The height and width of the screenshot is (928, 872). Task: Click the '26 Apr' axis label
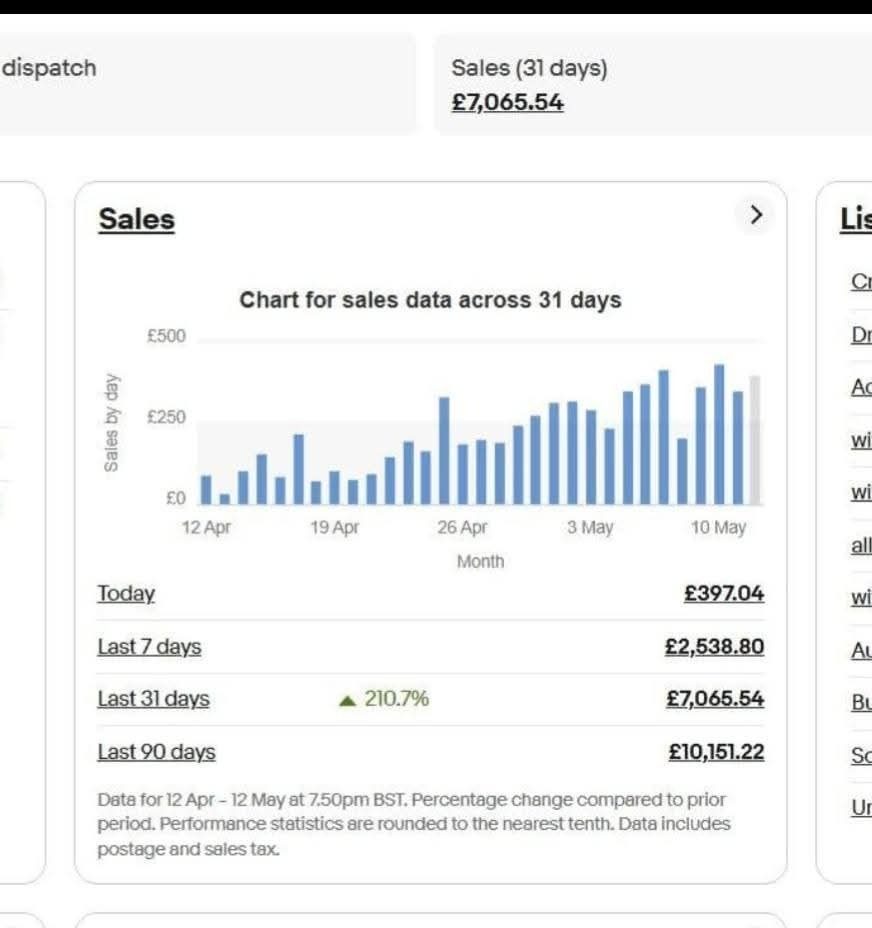[462, 527]
